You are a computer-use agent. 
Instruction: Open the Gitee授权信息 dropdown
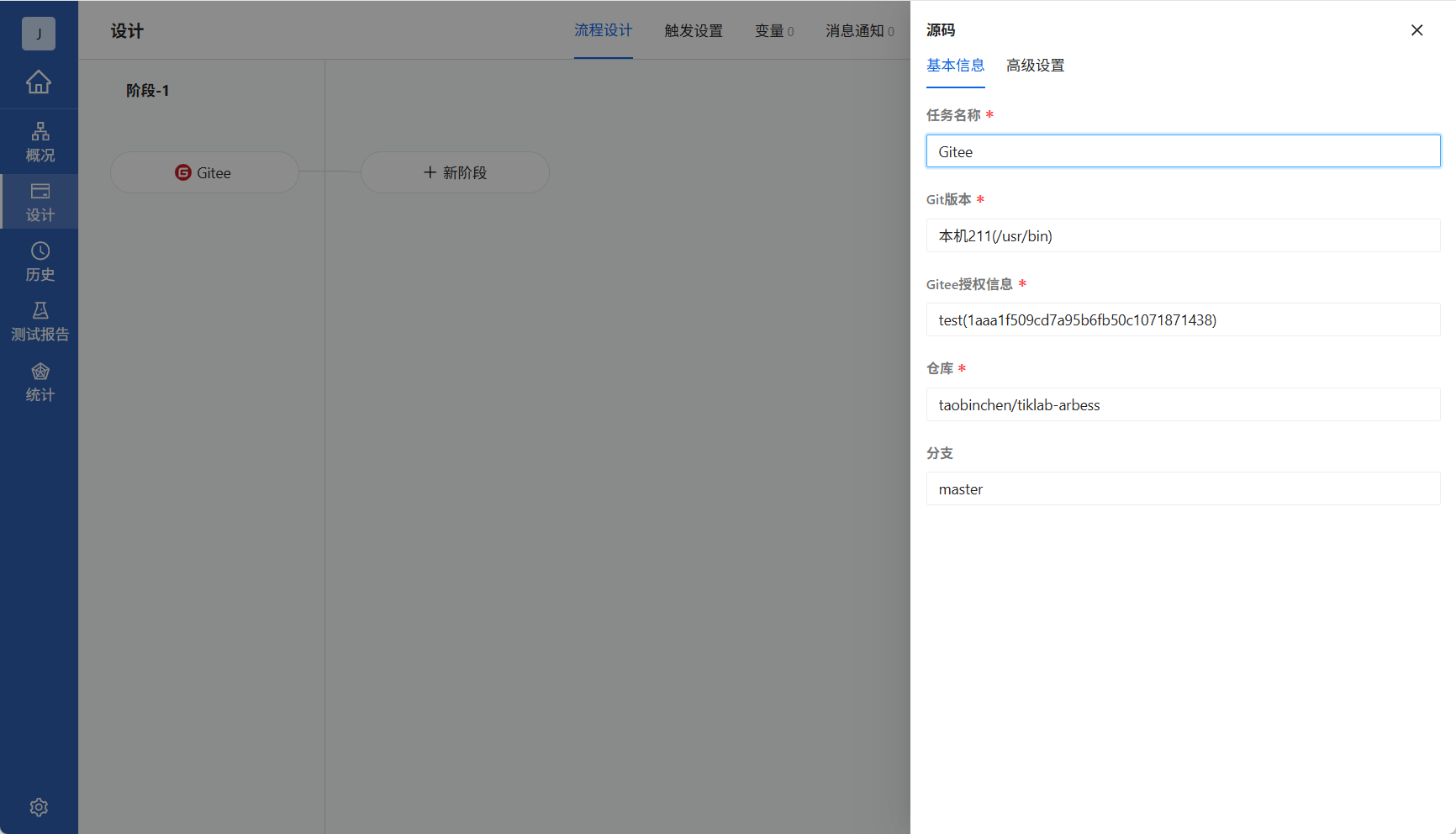tap(1183, 319)
